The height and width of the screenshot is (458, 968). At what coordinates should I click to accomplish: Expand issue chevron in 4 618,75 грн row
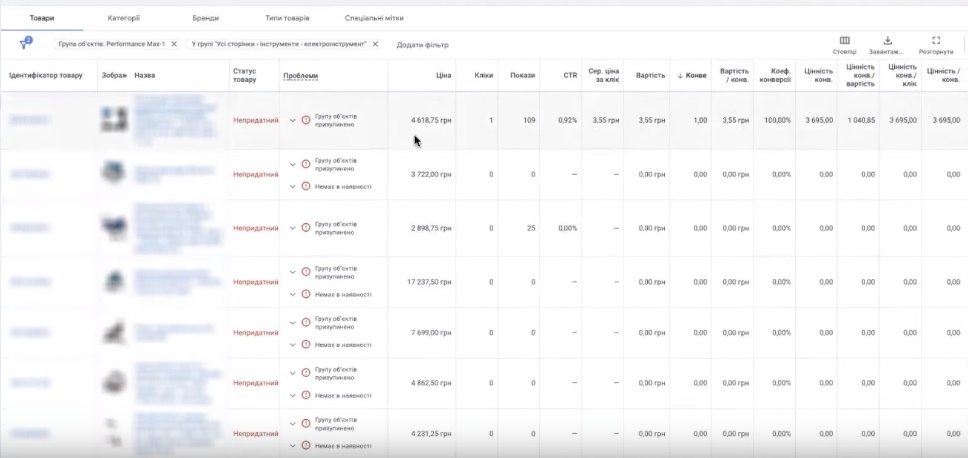point(293,120)
